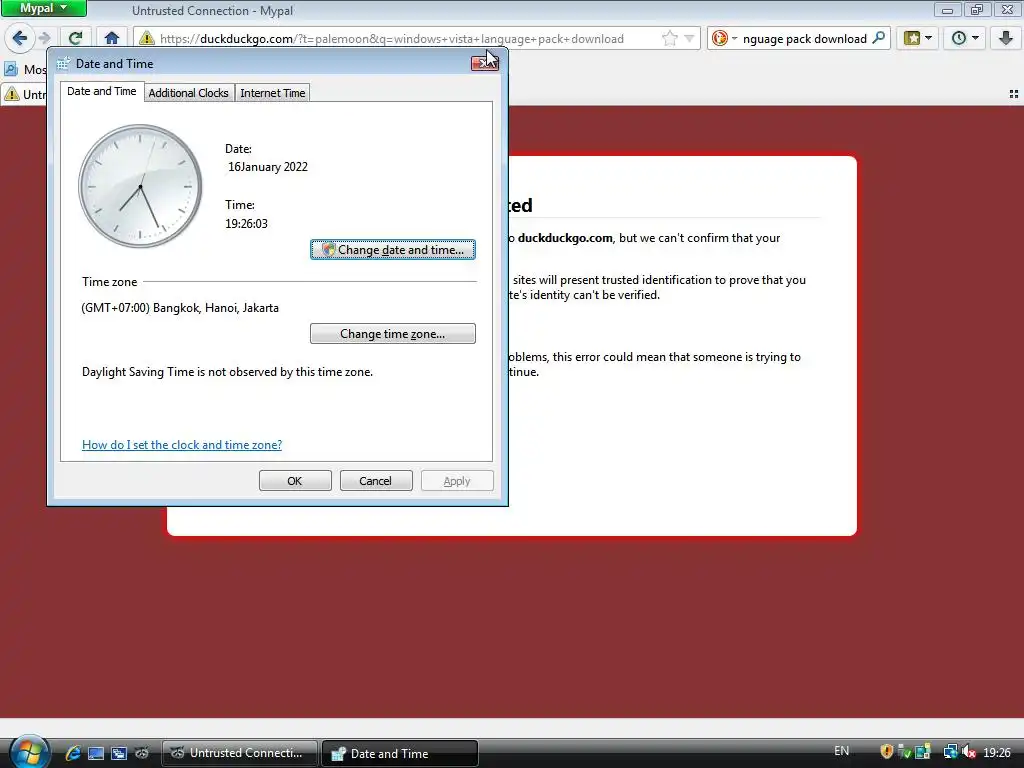Viewport: 1024px width, 768px height.
Task: Click the network computers tray icon
Action: [x=950, y=752]
